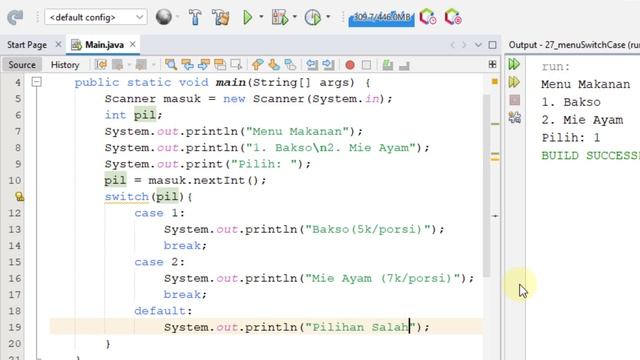Viewport: 640px width, 360px height.
Task: Click the lightbulb hint beside the switch statement
Action: click(x=19, y=197)
